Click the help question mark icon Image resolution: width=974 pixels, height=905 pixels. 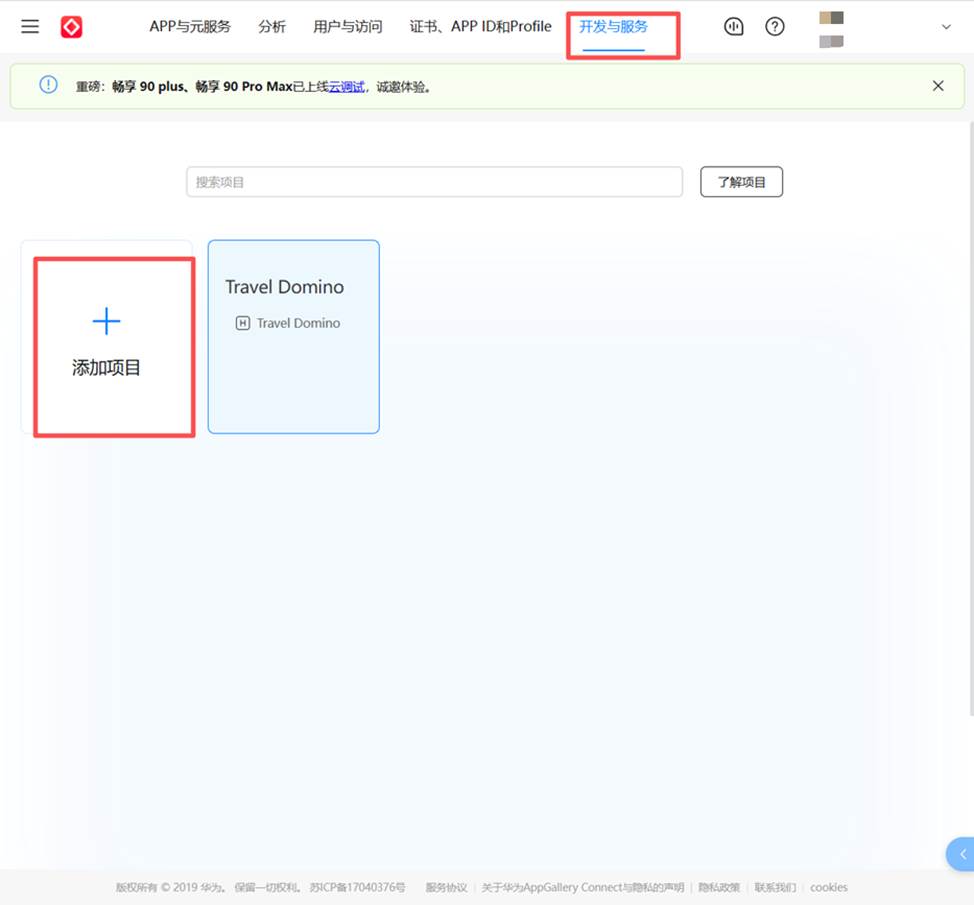tap(775, 27)
